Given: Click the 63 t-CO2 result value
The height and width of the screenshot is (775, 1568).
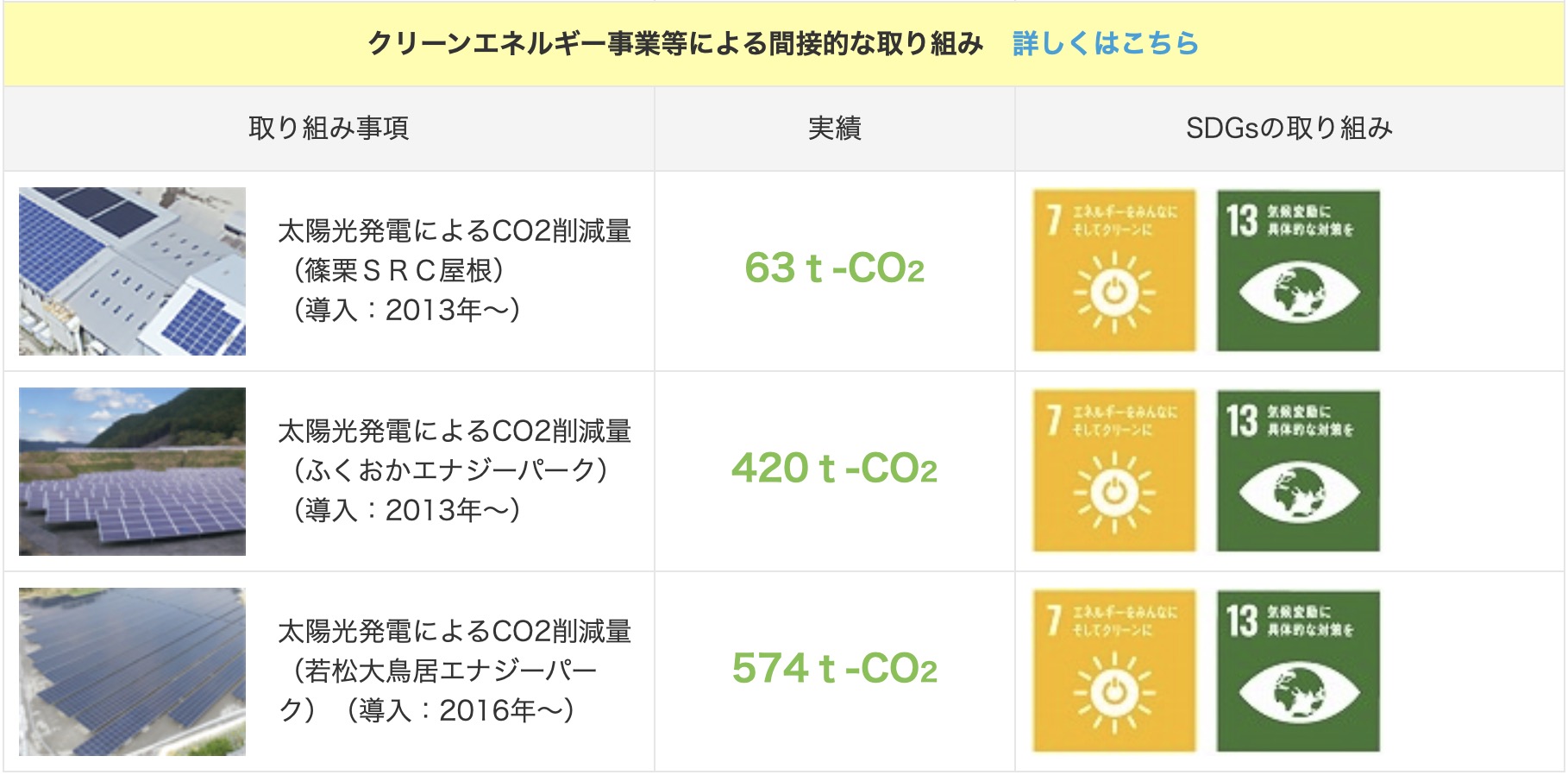Looking at the screenshot, I should [834, 268].
